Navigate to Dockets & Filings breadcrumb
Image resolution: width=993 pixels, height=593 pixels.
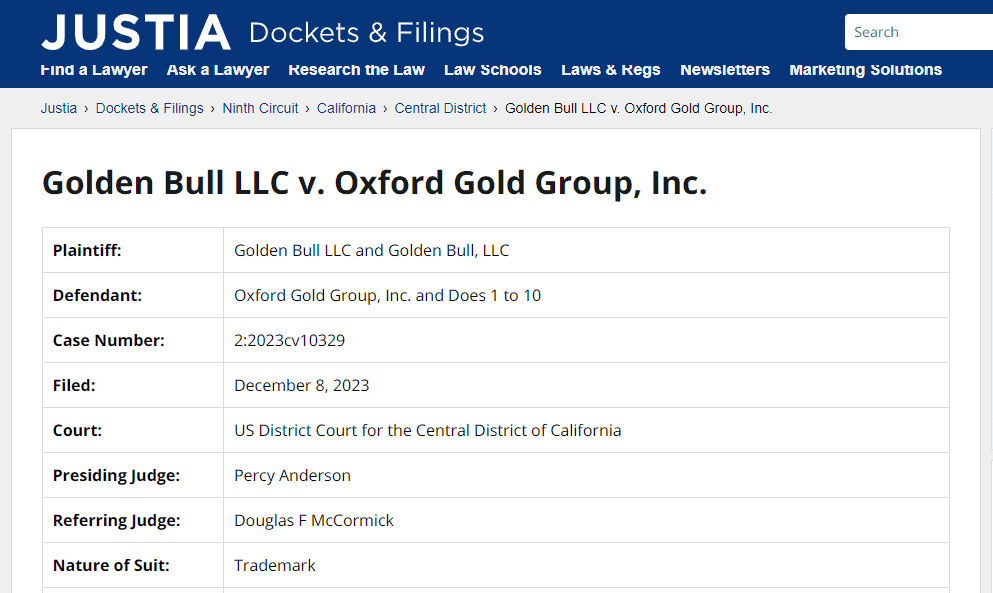tap(149, 108)
